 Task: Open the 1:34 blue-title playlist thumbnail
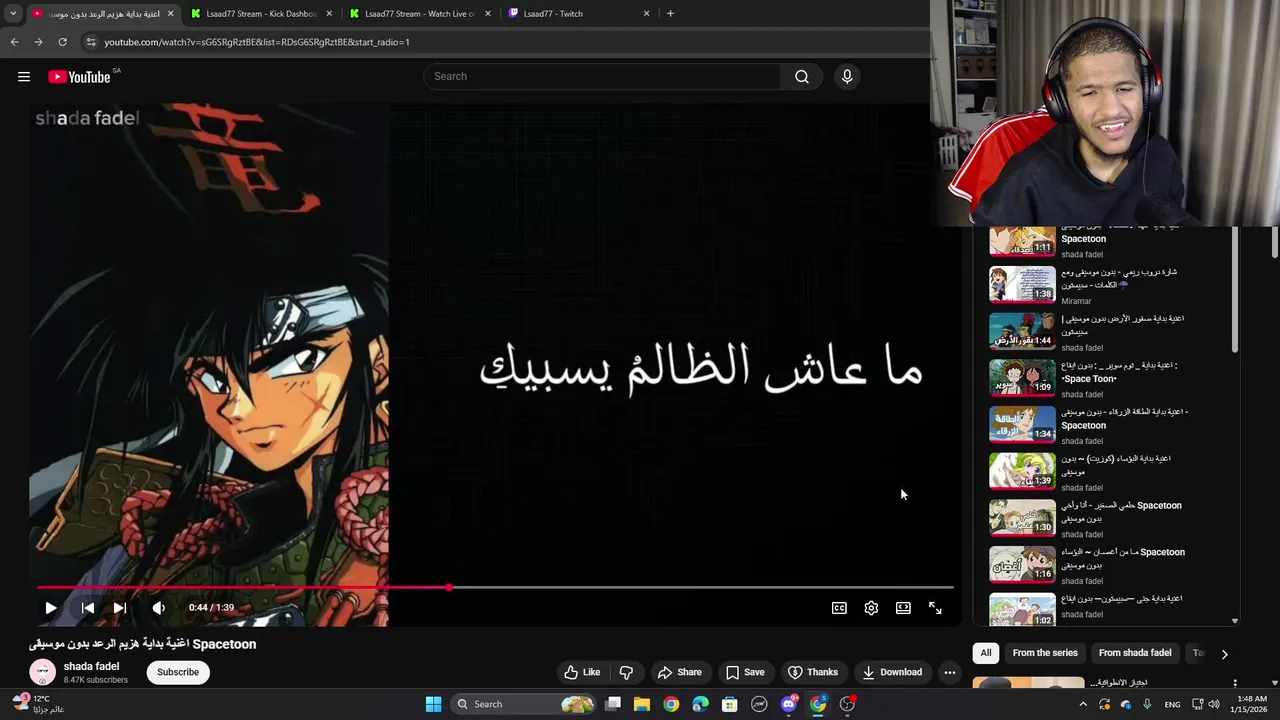pyautogui.click(x=1022, y=424)
